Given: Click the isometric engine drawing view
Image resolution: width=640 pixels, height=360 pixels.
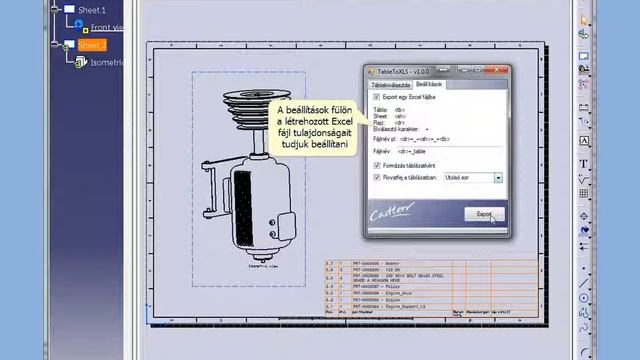Looking at the screenshot, I should pos(249,179).
